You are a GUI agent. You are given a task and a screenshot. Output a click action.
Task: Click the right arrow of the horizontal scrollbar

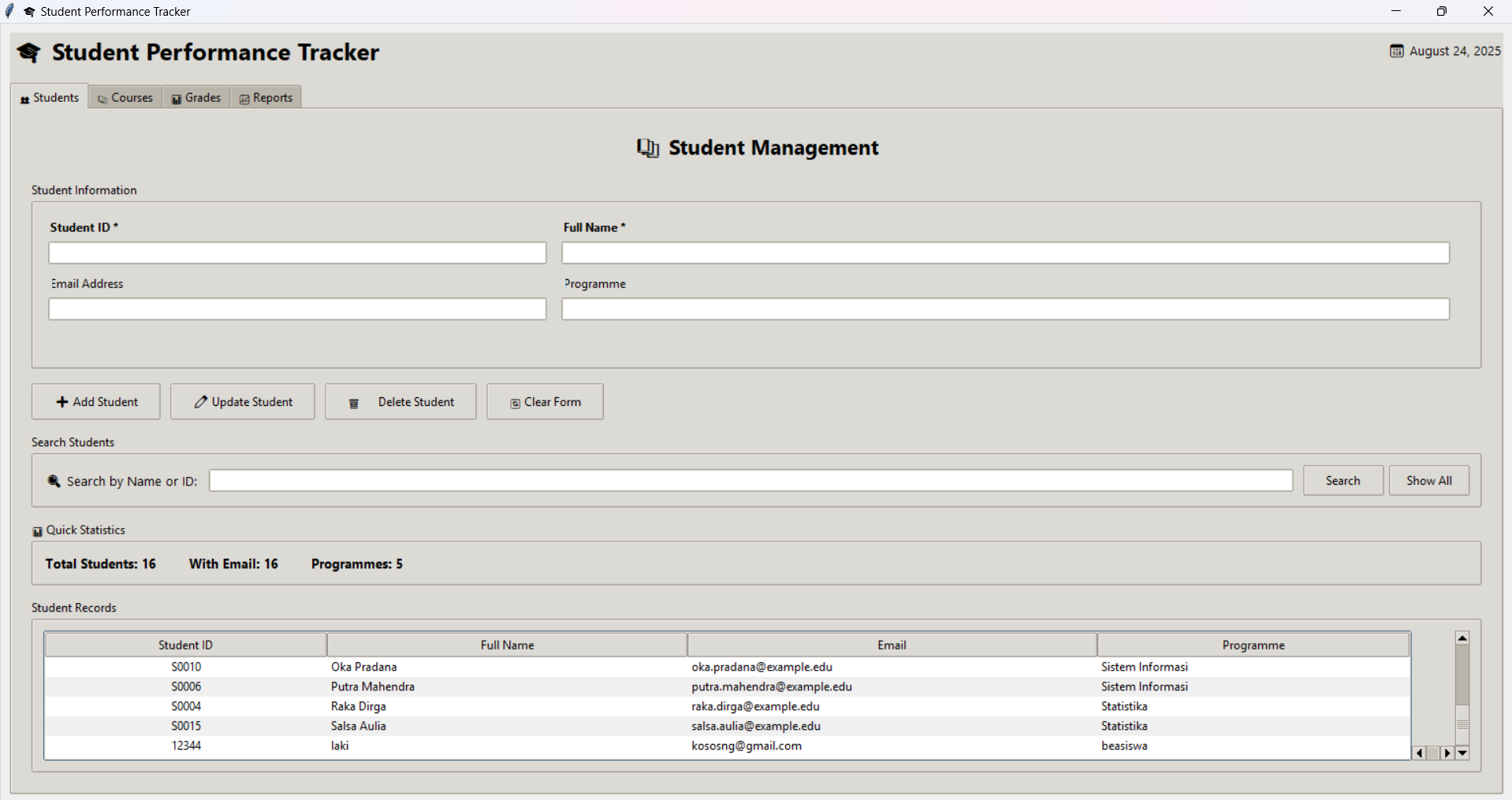coord(1447,753)
